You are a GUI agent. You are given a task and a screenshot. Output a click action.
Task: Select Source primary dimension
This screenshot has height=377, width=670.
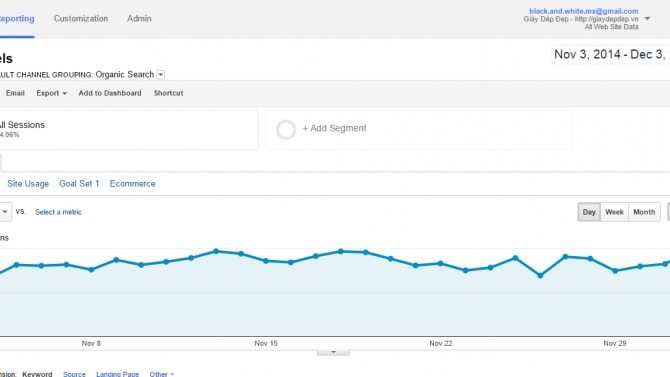click(x=74, y=374)
